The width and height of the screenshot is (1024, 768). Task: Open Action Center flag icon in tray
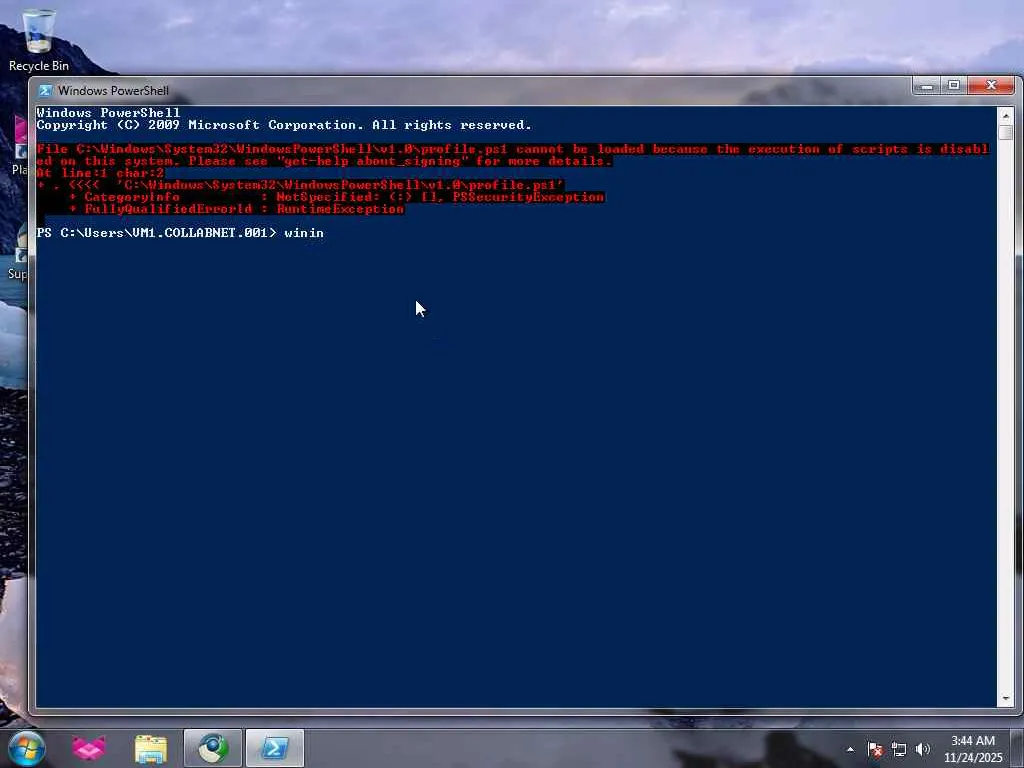875,749
